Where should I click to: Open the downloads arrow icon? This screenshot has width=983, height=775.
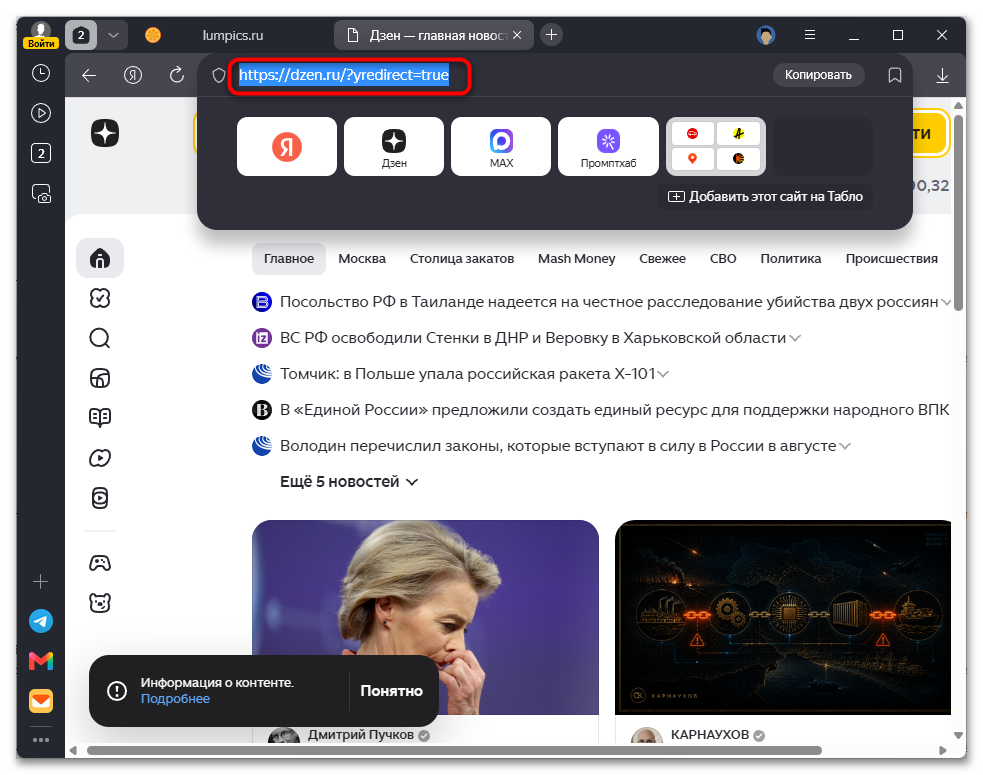[x=942, y=75]
